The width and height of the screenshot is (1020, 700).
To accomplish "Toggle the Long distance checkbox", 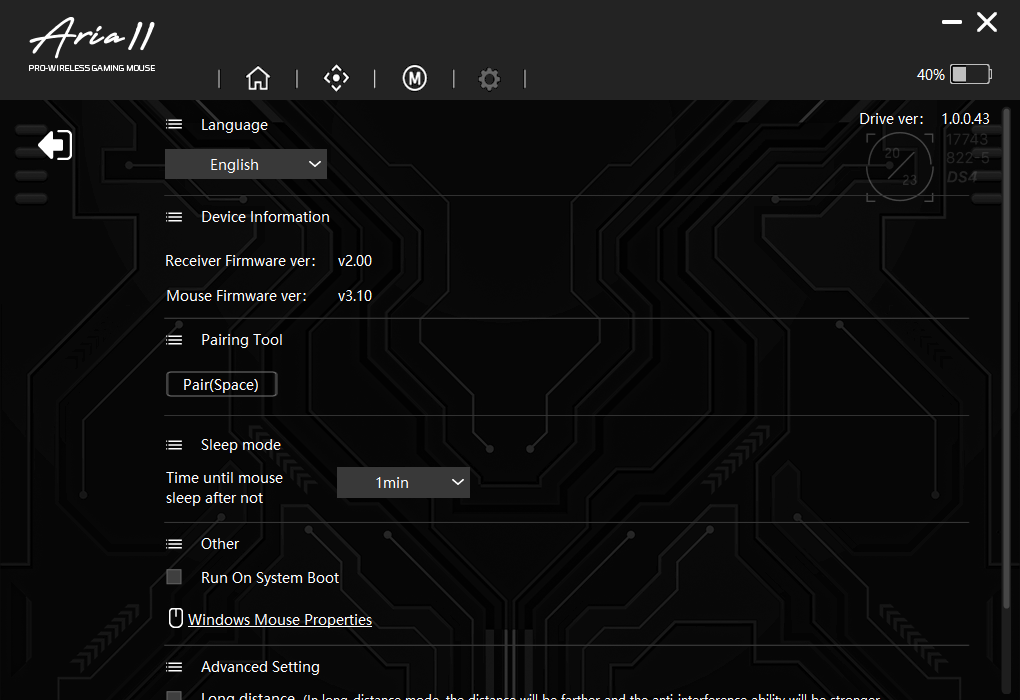I will tap(174, 696).
